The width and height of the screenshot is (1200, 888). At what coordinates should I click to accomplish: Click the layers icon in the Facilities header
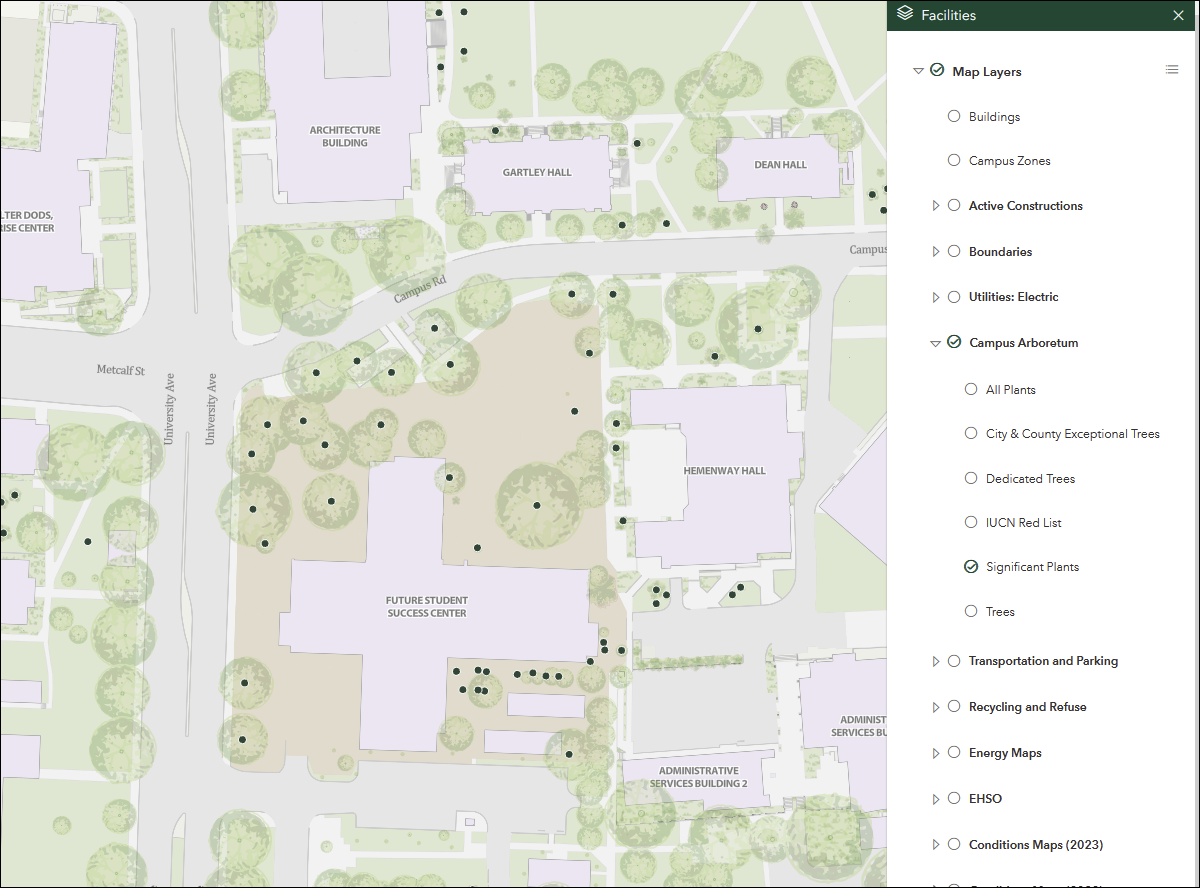tap(905, 15)
